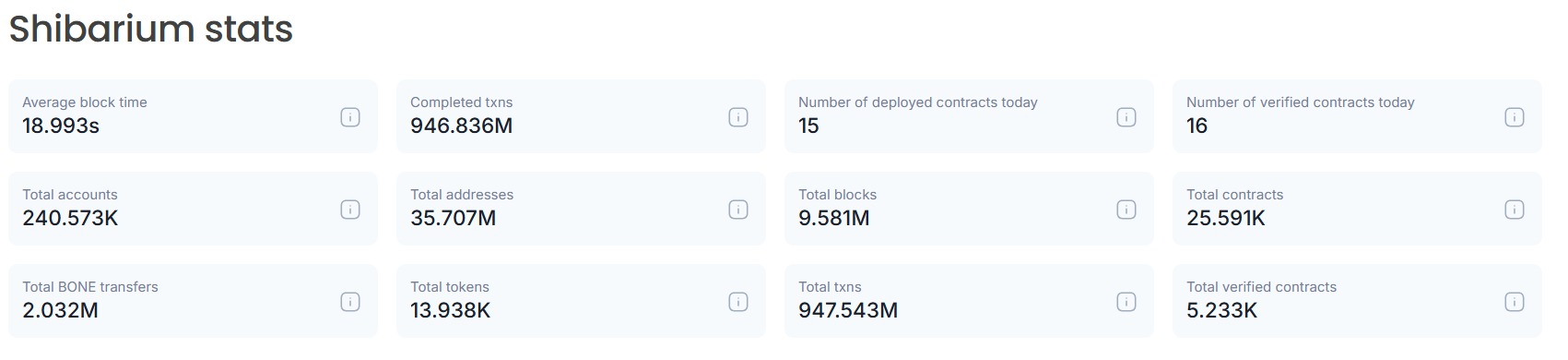Viewport: 1568px width, 360px height.
Task: Show info for deployed contracts today
Action: click(1126, 117)
